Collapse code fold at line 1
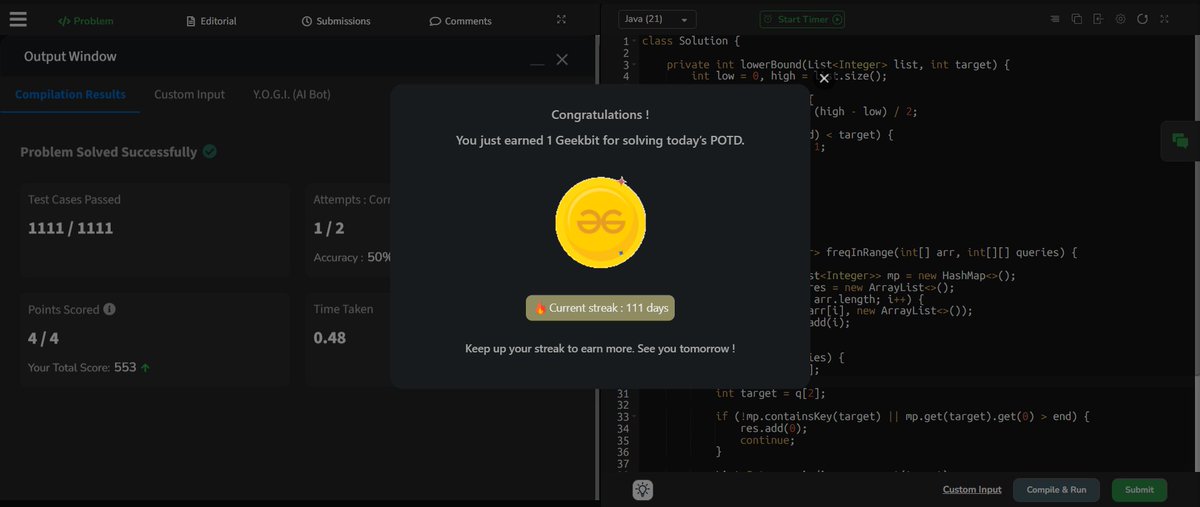1200x507 pixels. point(635,42)
